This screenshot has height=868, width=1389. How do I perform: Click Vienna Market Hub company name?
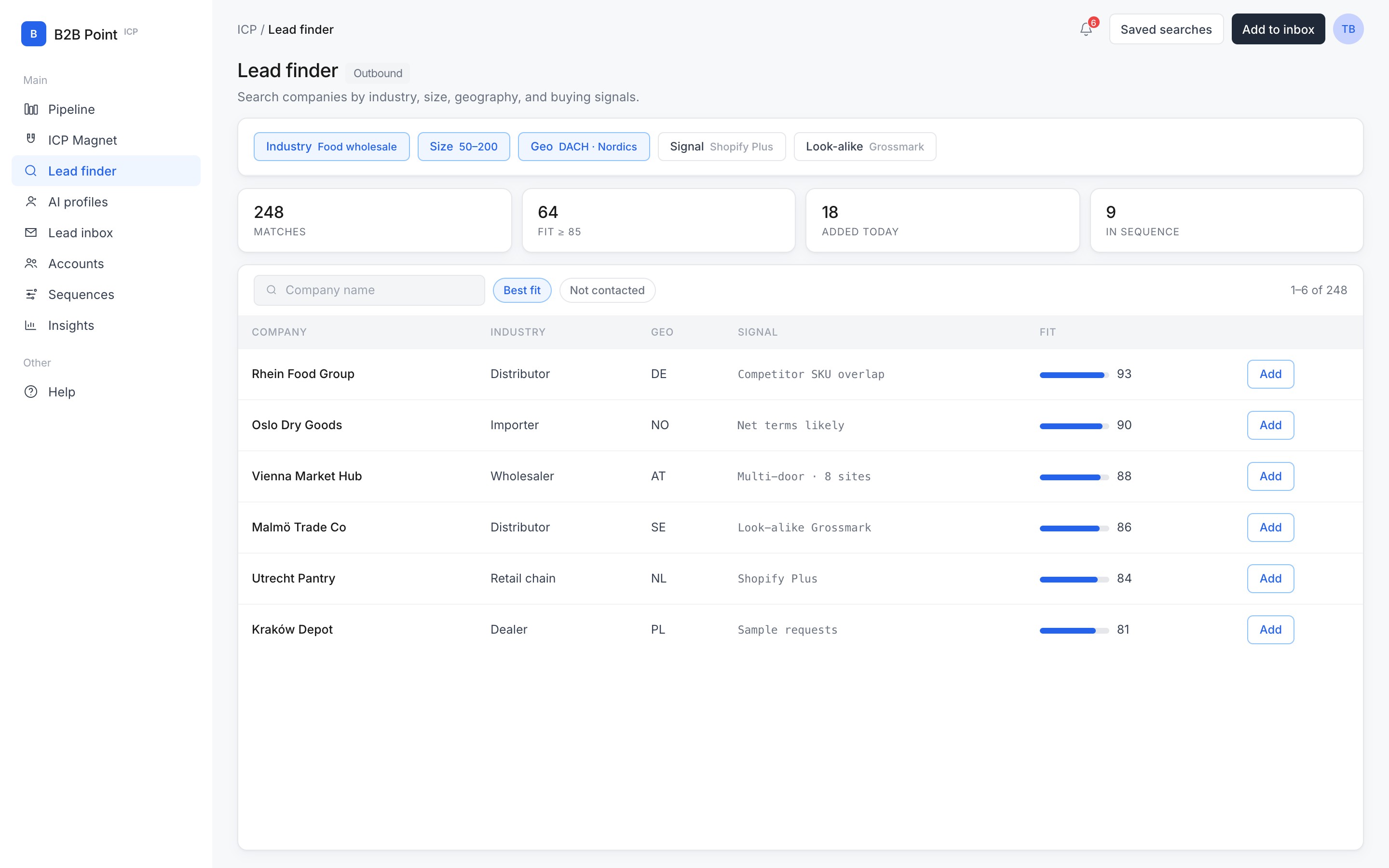click(x=307, y=476)
